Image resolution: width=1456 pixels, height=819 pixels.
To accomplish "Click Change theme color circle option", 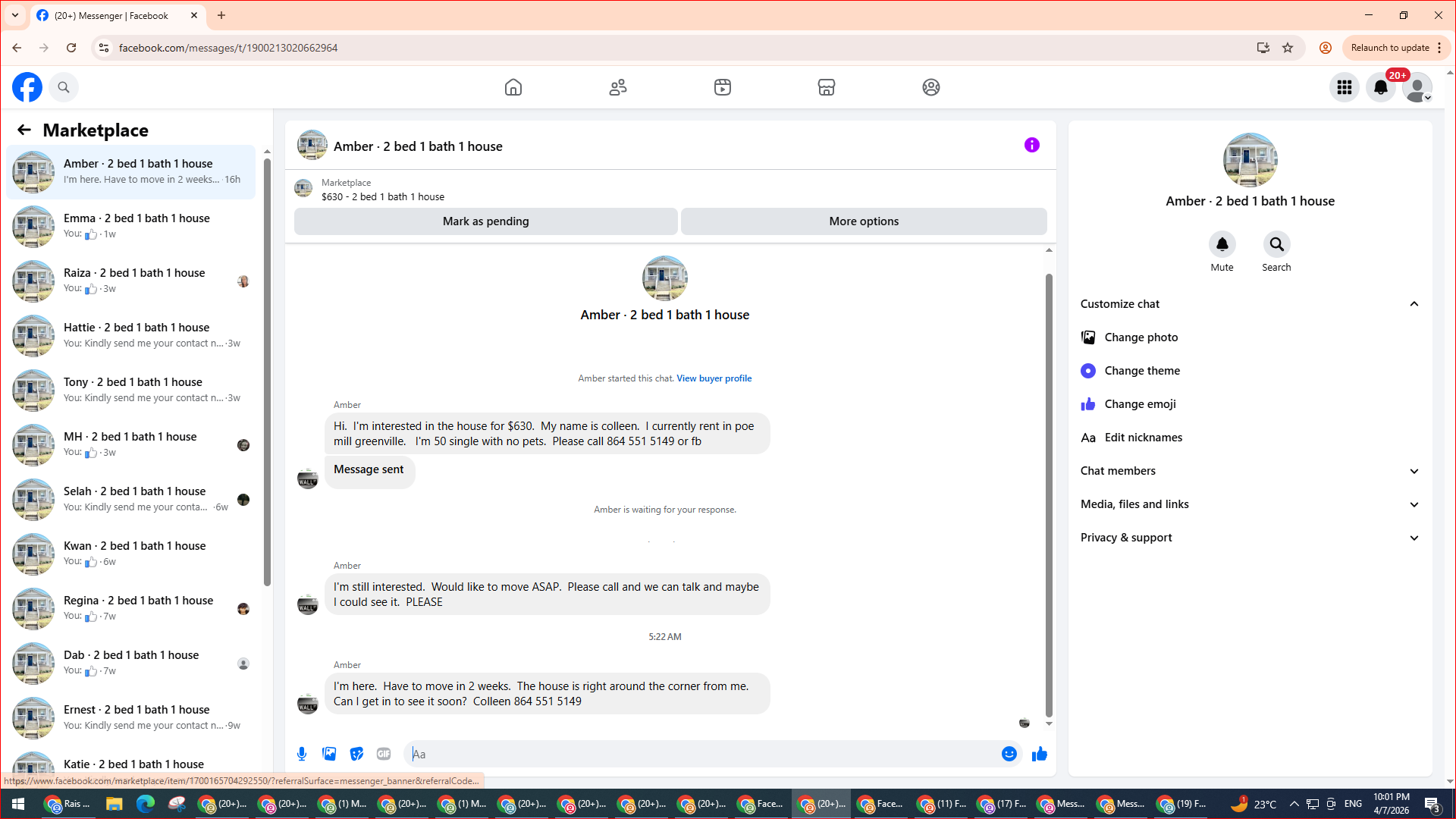I will (1250, 371).
